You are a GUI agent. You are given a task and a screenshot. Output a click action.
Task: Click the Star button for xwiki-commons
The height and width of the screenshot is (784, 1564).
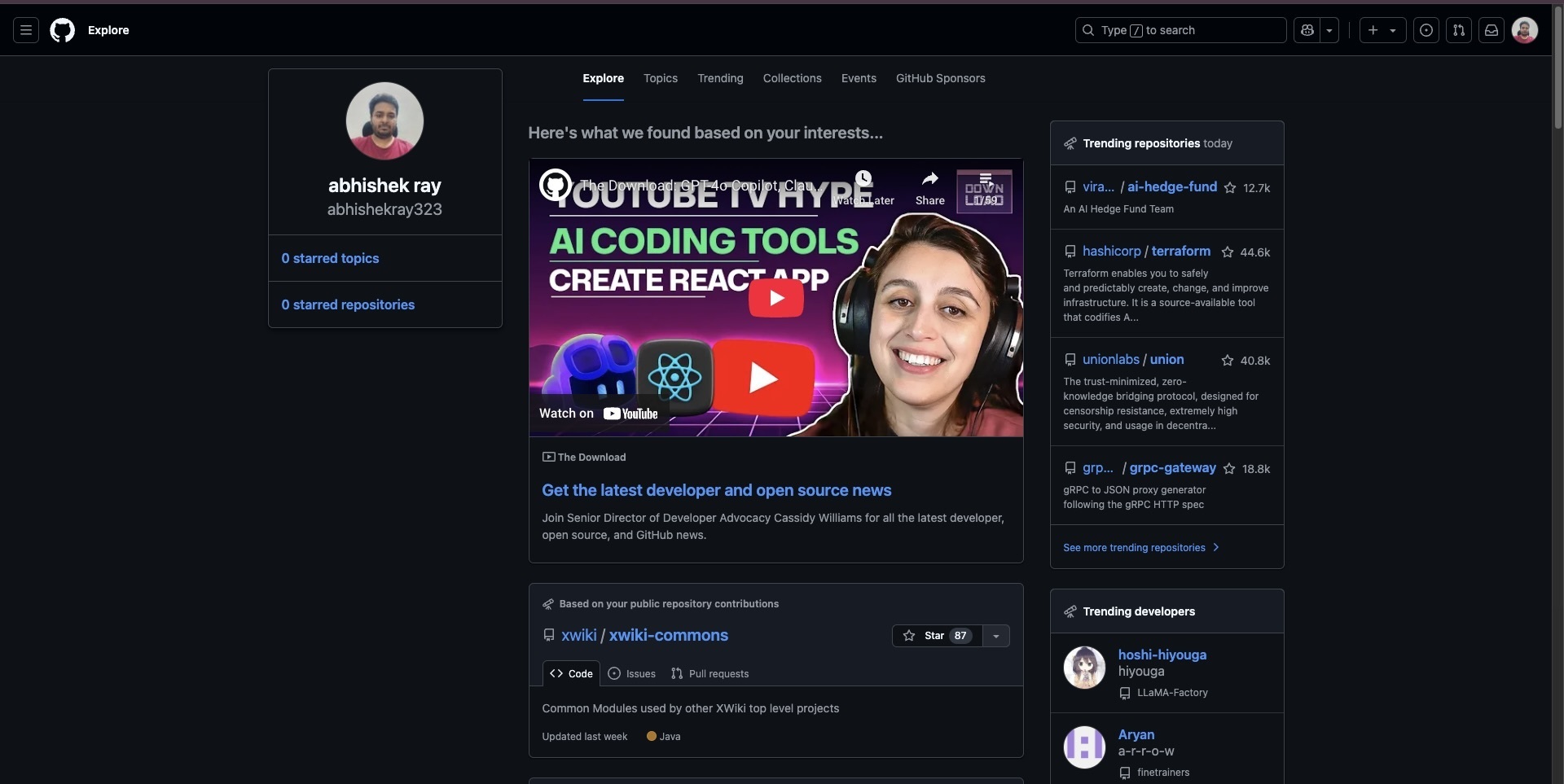pos(937,636)
